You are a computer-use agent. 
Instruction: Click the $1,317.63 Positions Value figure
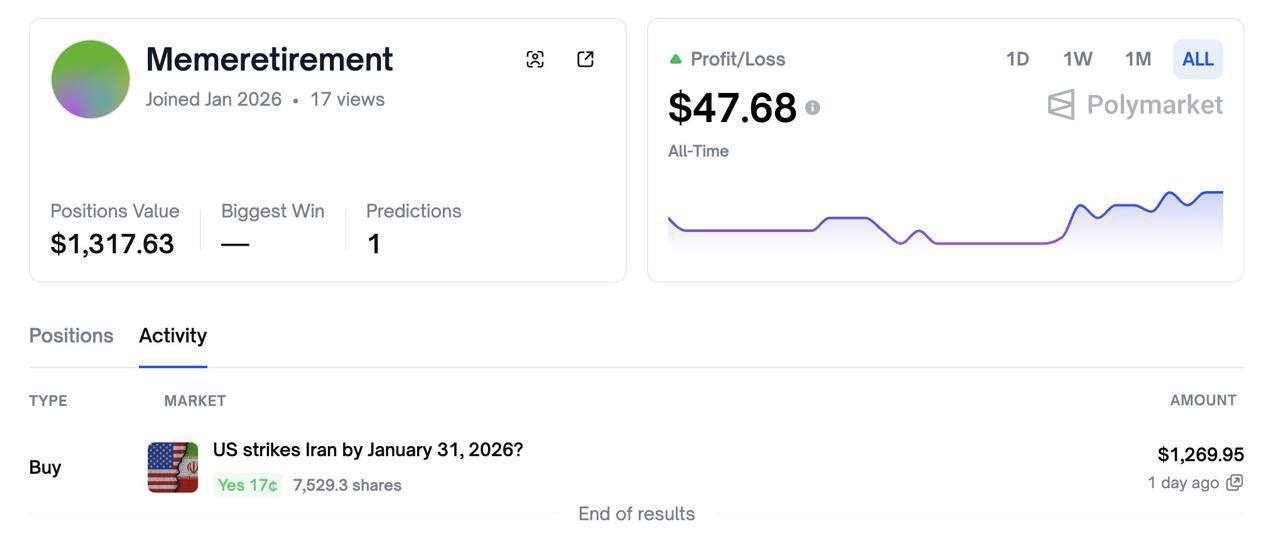(112, 244)
